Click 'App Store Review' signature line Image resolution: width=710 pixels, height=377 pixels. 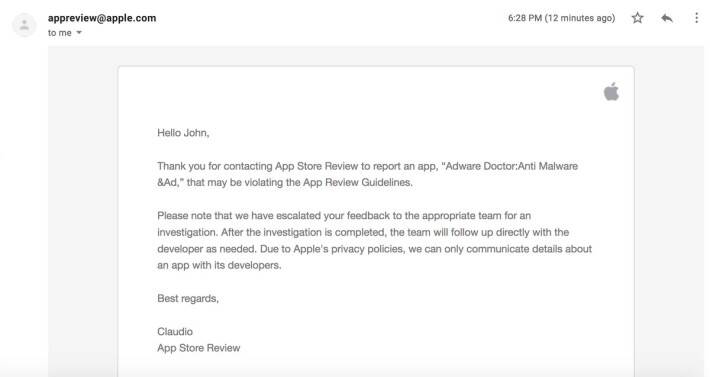point(199,348)
